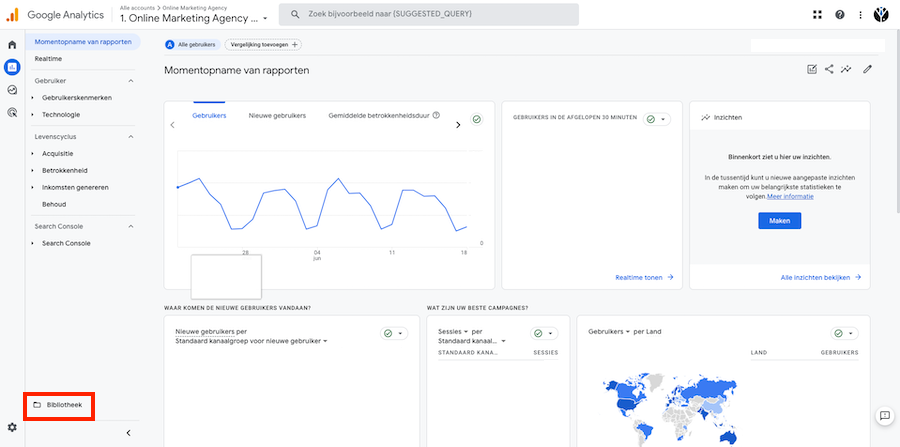Screen dimensions: 900x447
Task: Select the Reports icon in left rail
Action: (x=12, y=67)
